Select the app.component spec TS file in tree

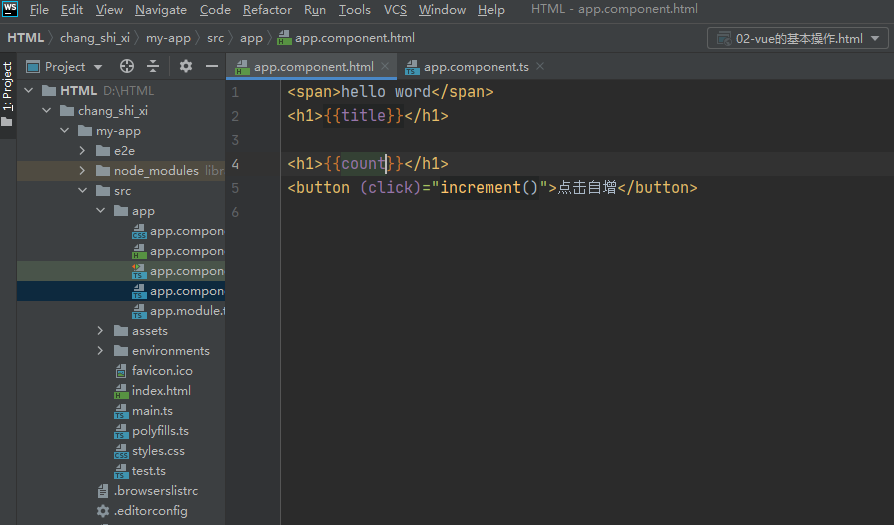click(x=121, y=271)
